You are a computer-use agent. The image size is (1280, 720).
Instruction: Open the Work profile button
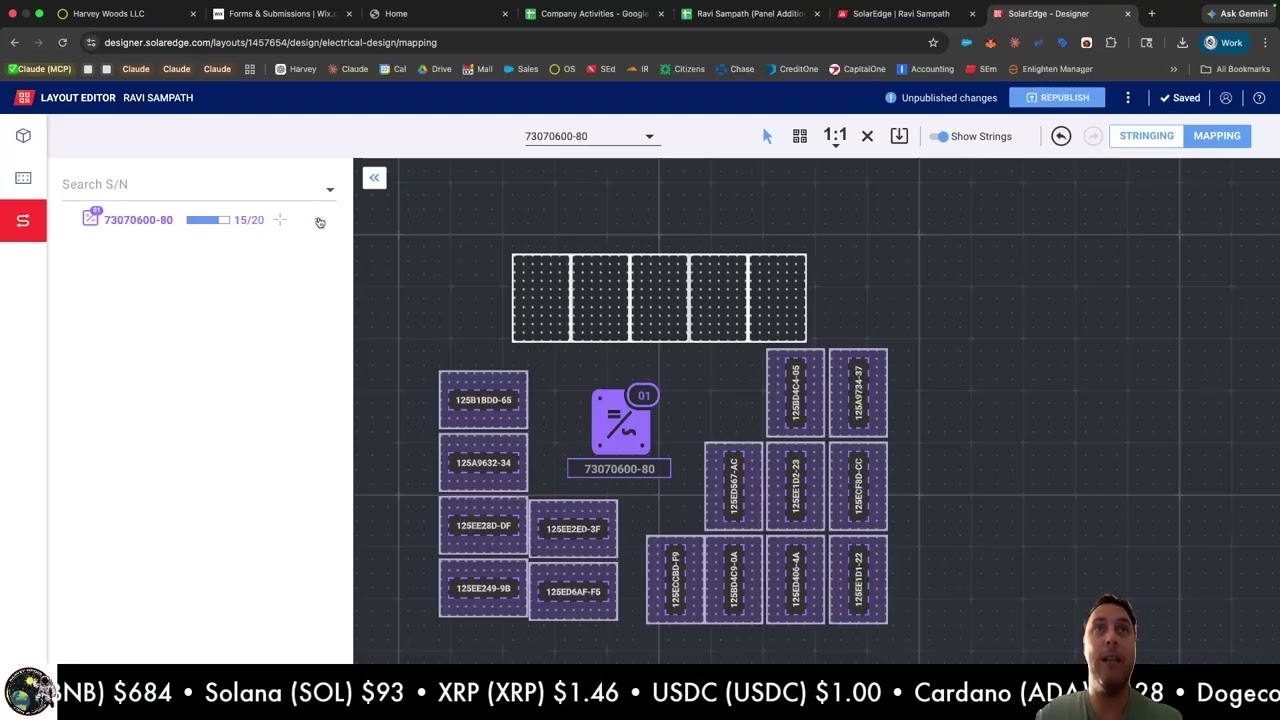(1223, 43)
